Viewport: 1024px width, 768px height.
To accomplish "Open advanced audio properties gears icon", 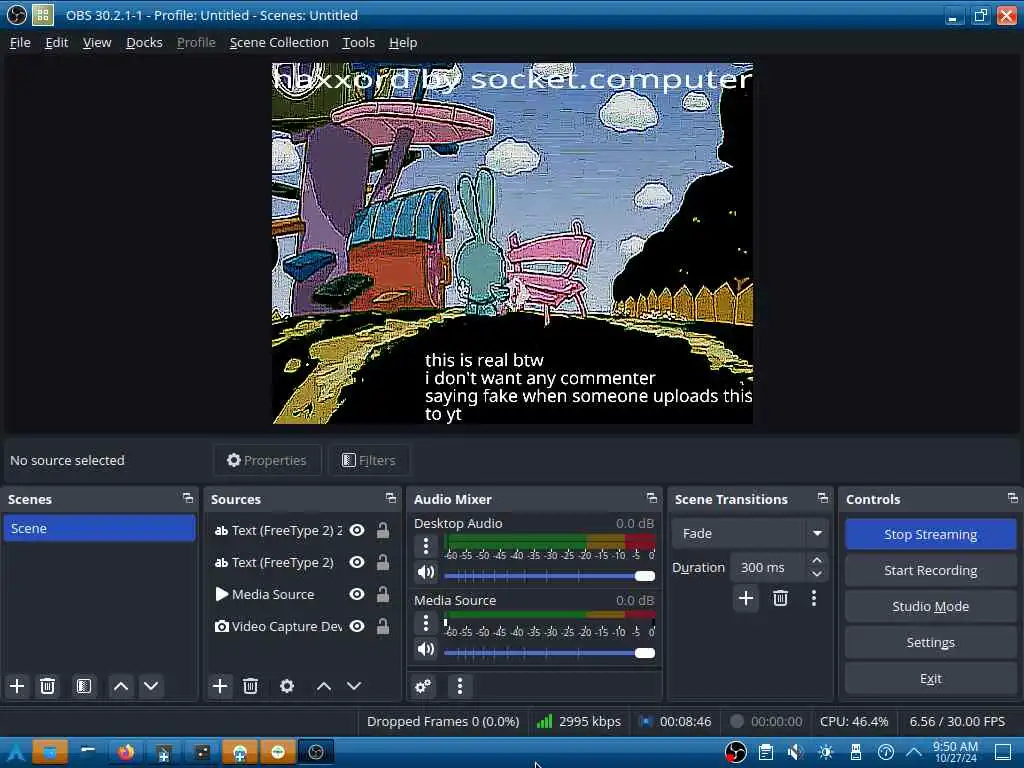I will [x=423, y=686].
